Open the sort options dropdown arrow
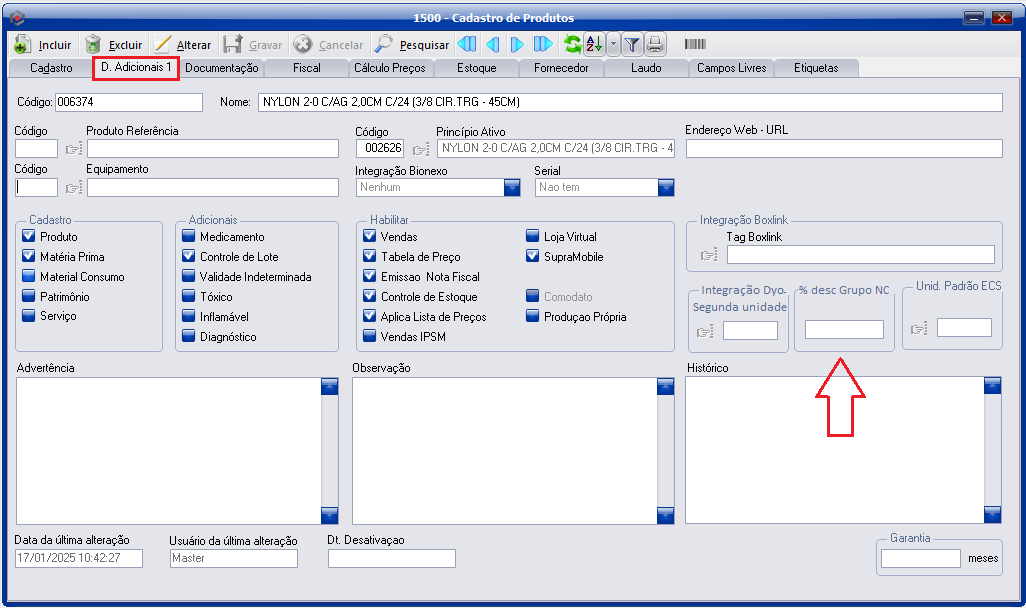Viewport: 1026px width, 608px height. 613,44
